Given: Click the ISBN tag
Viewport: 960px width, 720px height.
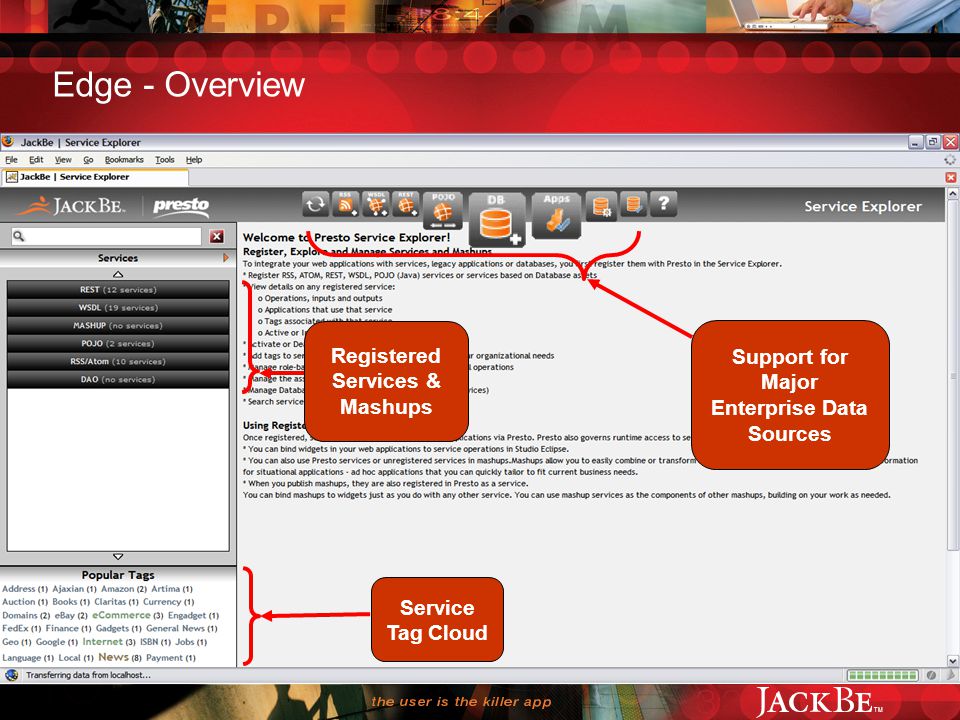Looking at the screenshot, I should coord(149,642).
